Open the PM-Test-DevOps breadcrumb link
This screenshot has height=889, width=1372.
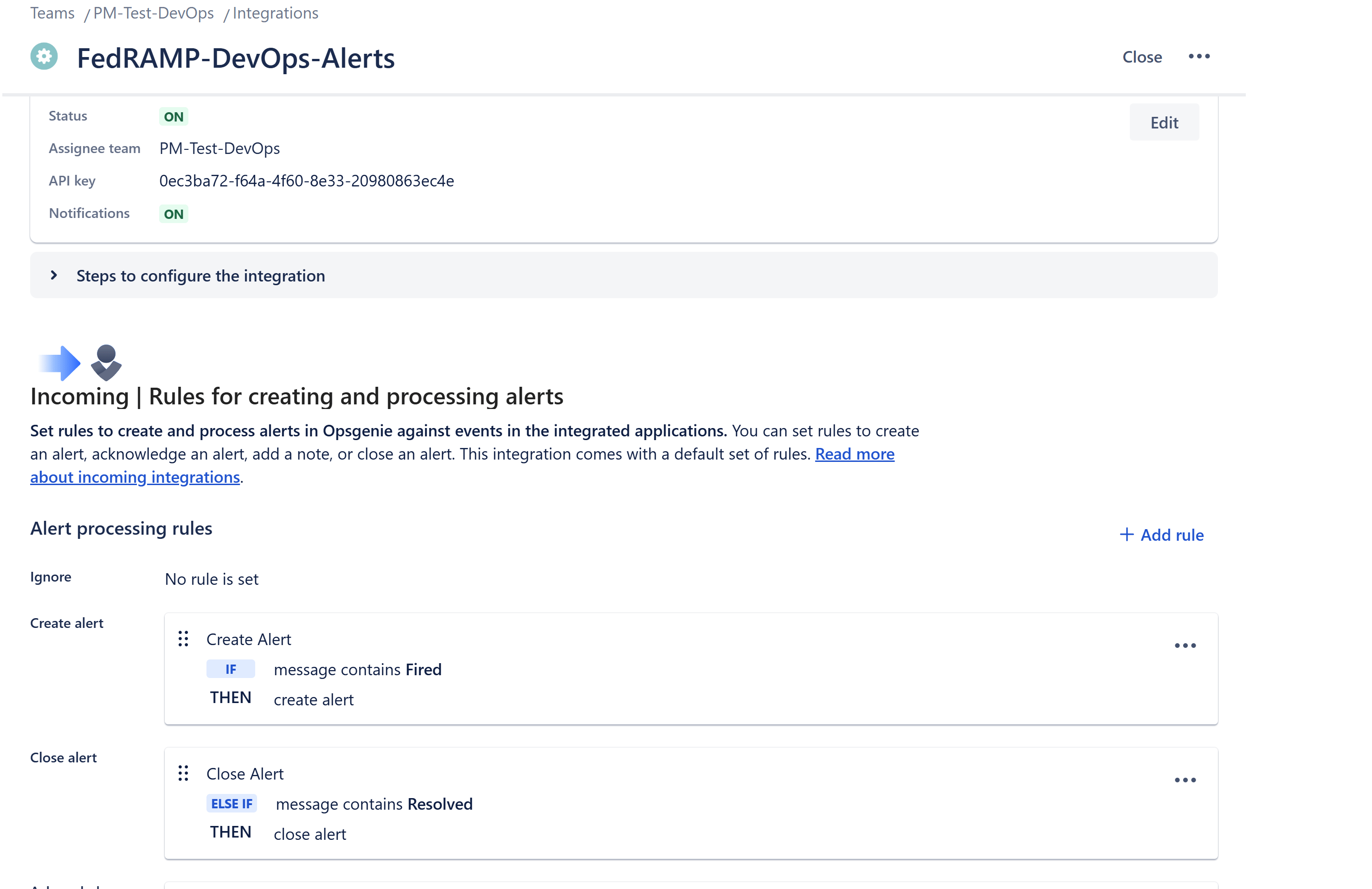pyautogui.click(x=154, y=13)
